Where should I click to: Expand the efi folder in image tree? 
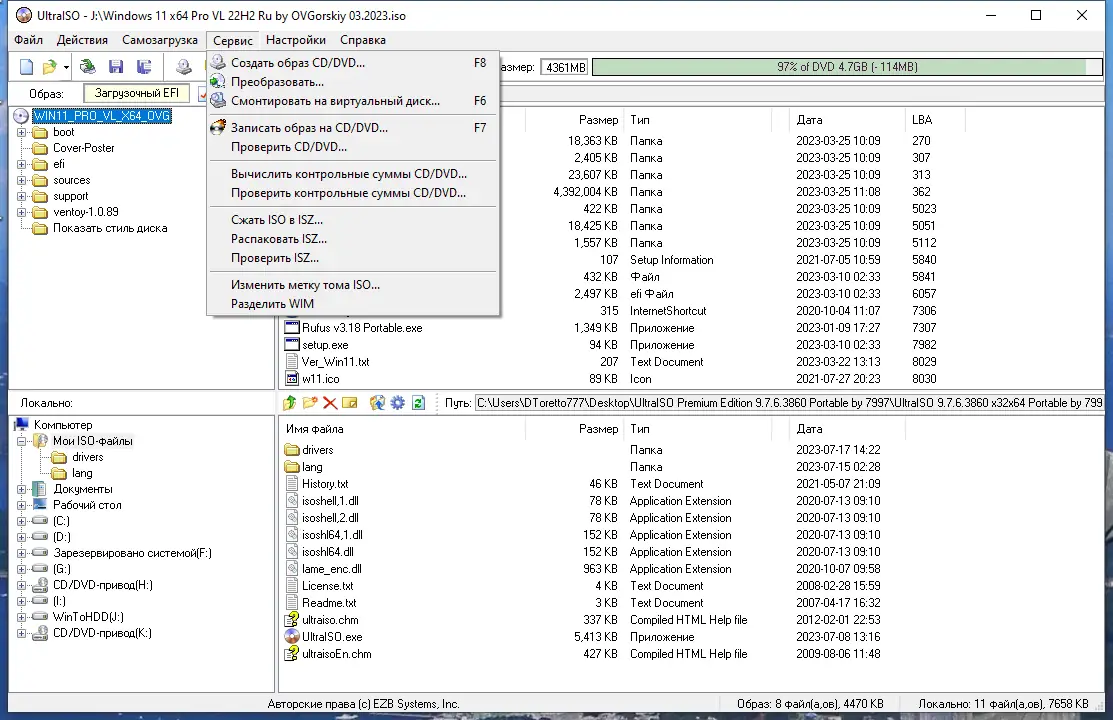(x=21, y=164)
